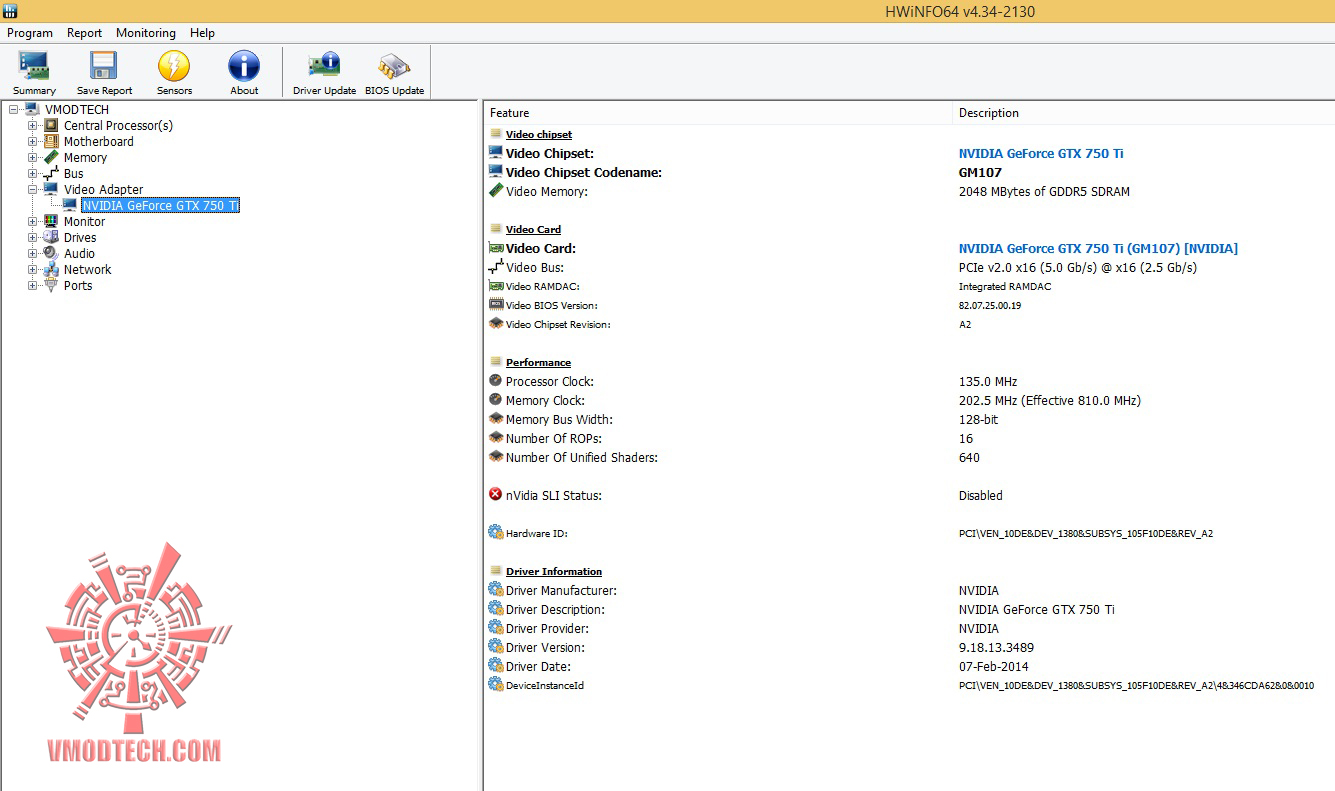The height and width of the screenshot is (791, 1335).
Task: Select NVIDIA GeForce GTX 750 Ti tree item
Action: pos(160,205)
